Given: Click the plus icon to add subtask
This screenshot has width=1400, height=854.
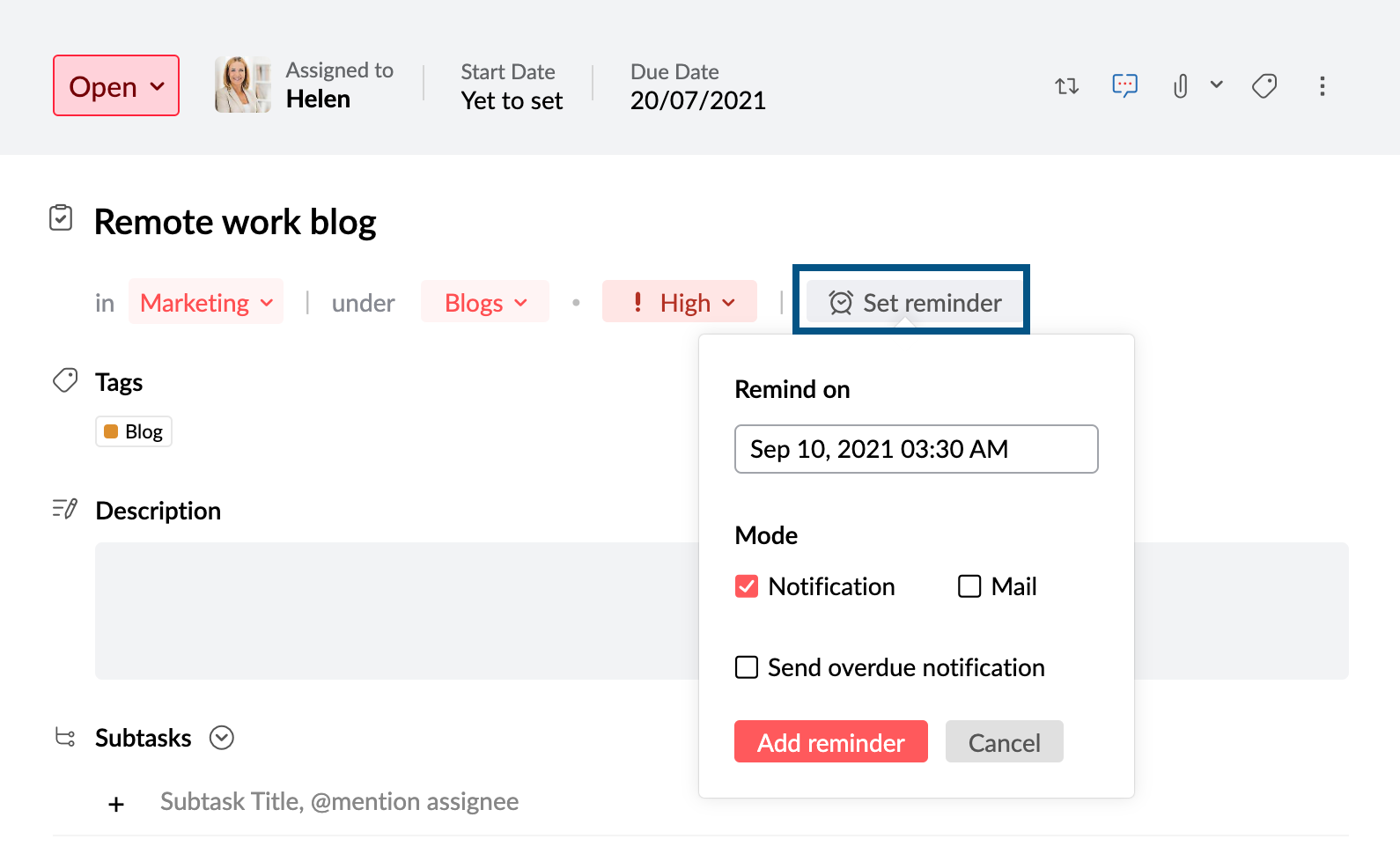Looking at the screenshot, I should click(116, 804).
